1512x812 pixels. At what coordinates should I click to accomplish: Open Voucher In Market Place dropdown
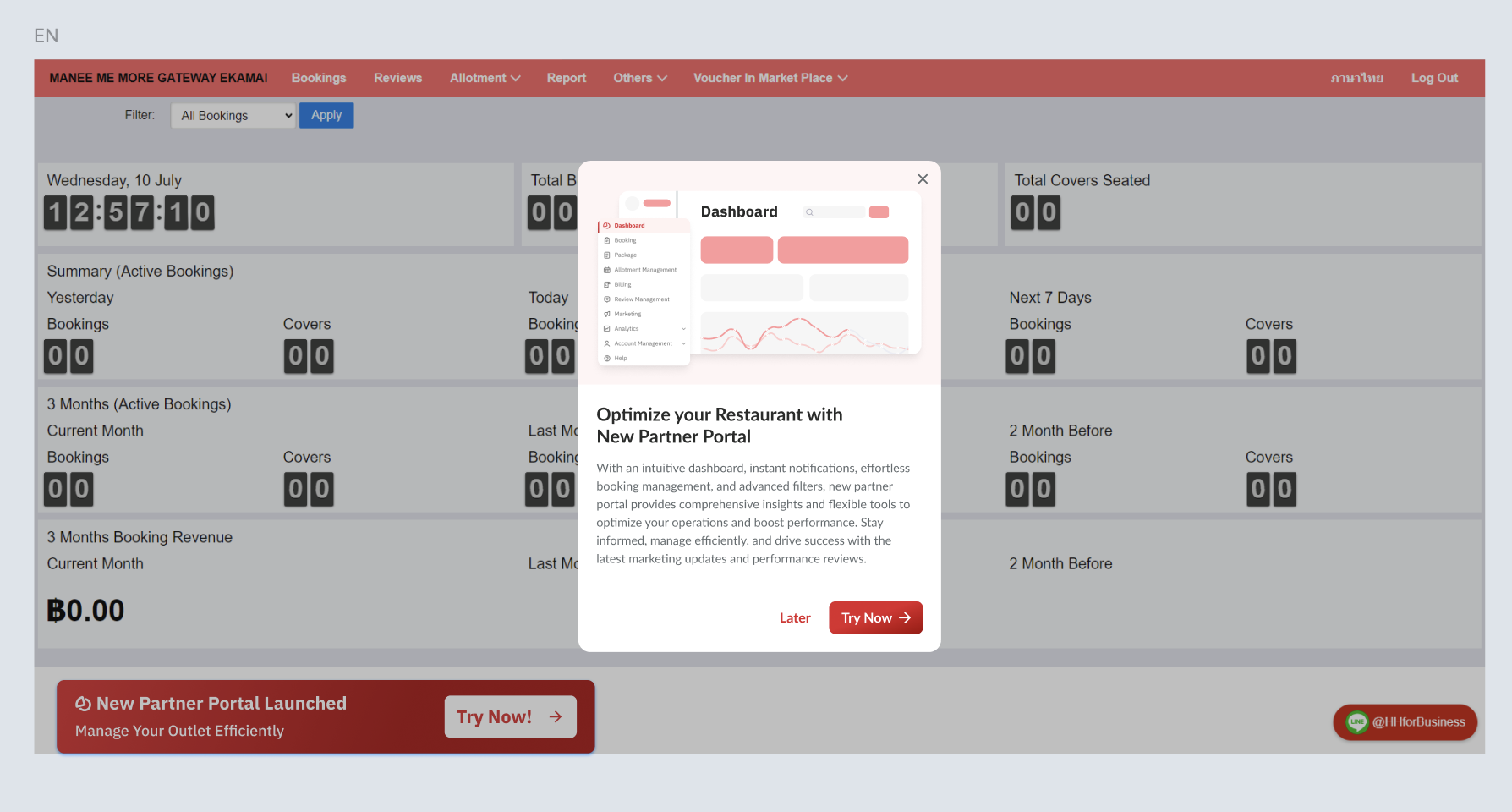click(770, 78)
